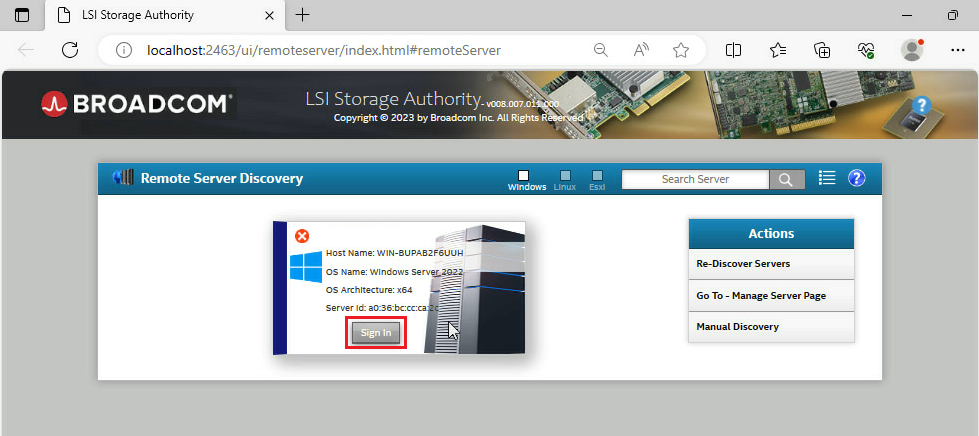Click the LSI Storage Authority banner title
Image resolution: width=979 pixels, height=436 pixels.
pos(395,99)
